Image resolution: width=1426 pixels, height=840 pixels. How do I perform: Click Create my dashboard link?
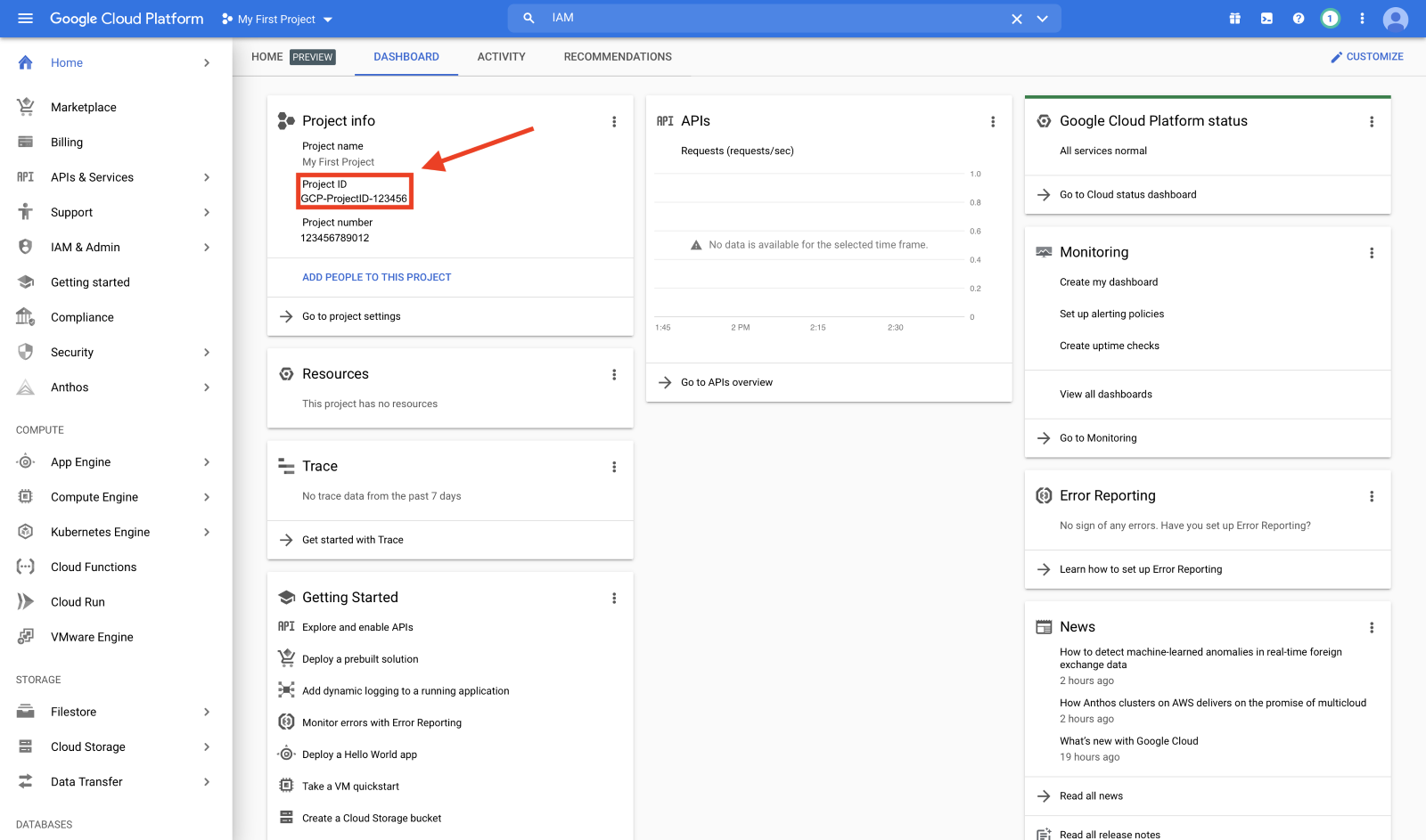1109,282
